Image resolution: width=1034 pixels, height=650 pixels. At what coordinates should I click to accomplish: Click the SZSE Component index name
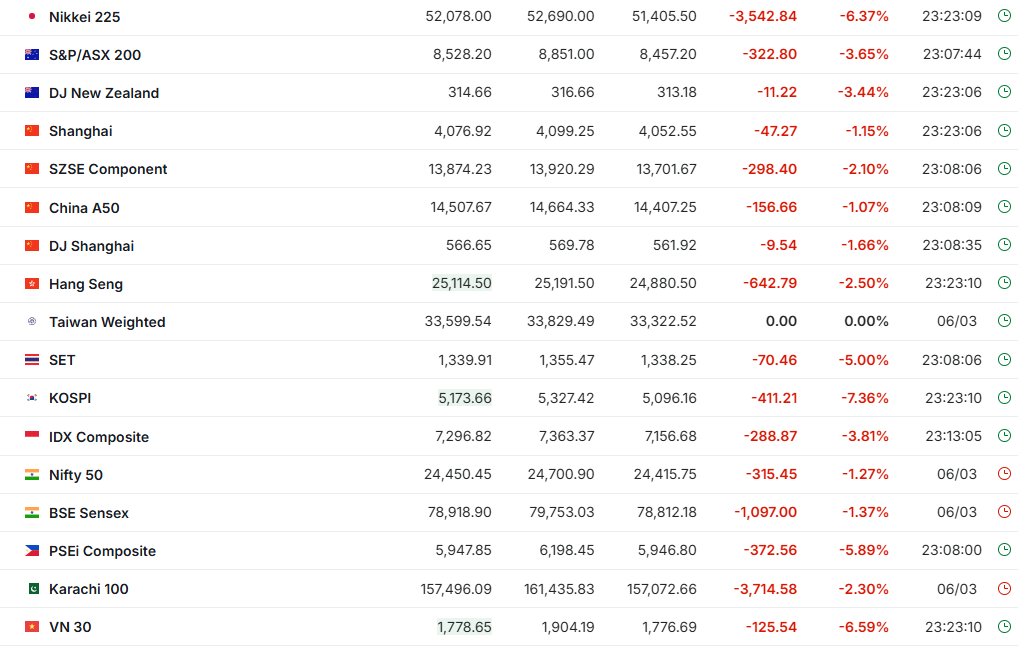pos(108,169)
